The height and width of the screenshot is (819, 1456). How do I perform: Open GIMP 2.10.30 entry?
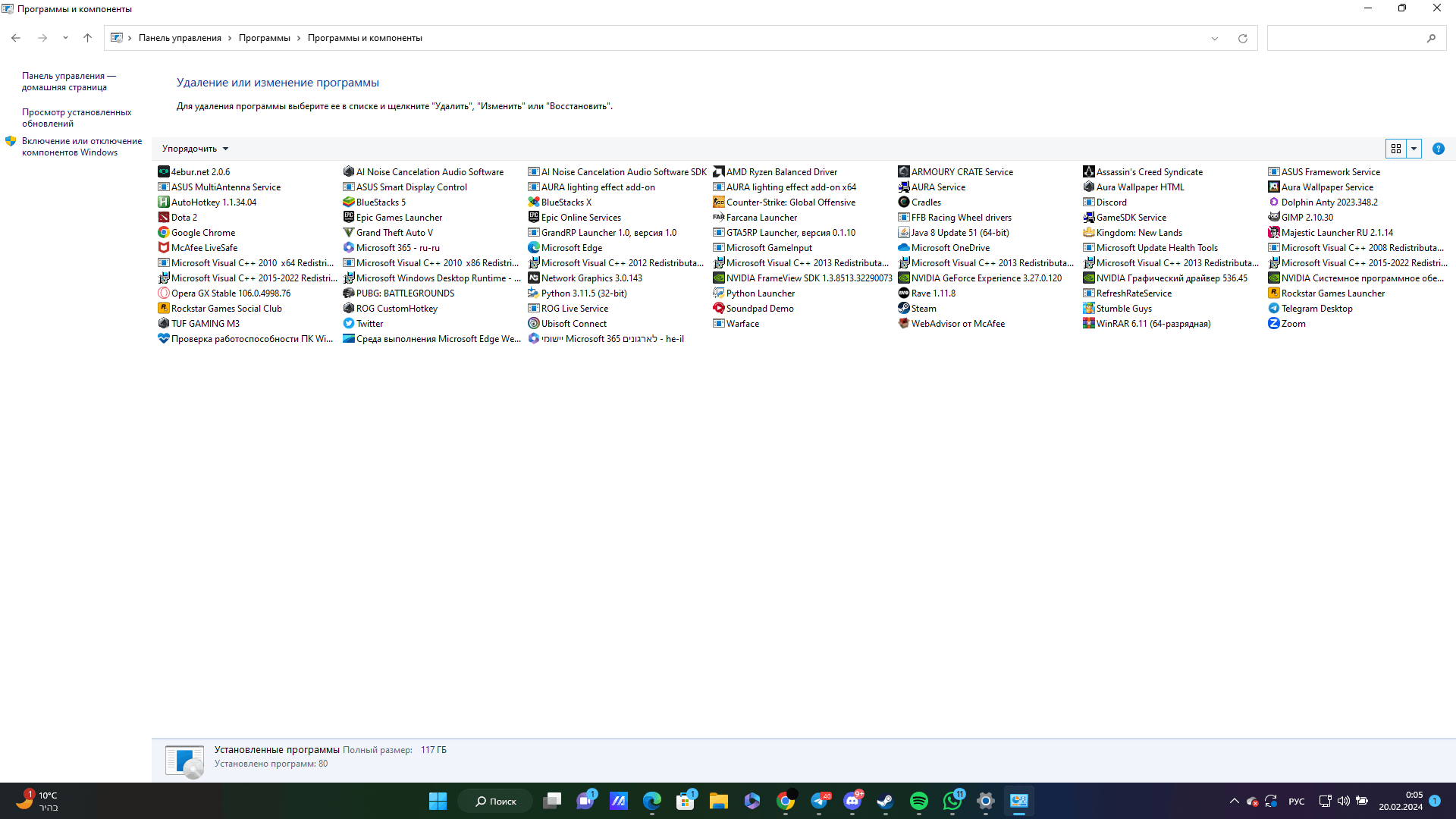click(1308, 217)
